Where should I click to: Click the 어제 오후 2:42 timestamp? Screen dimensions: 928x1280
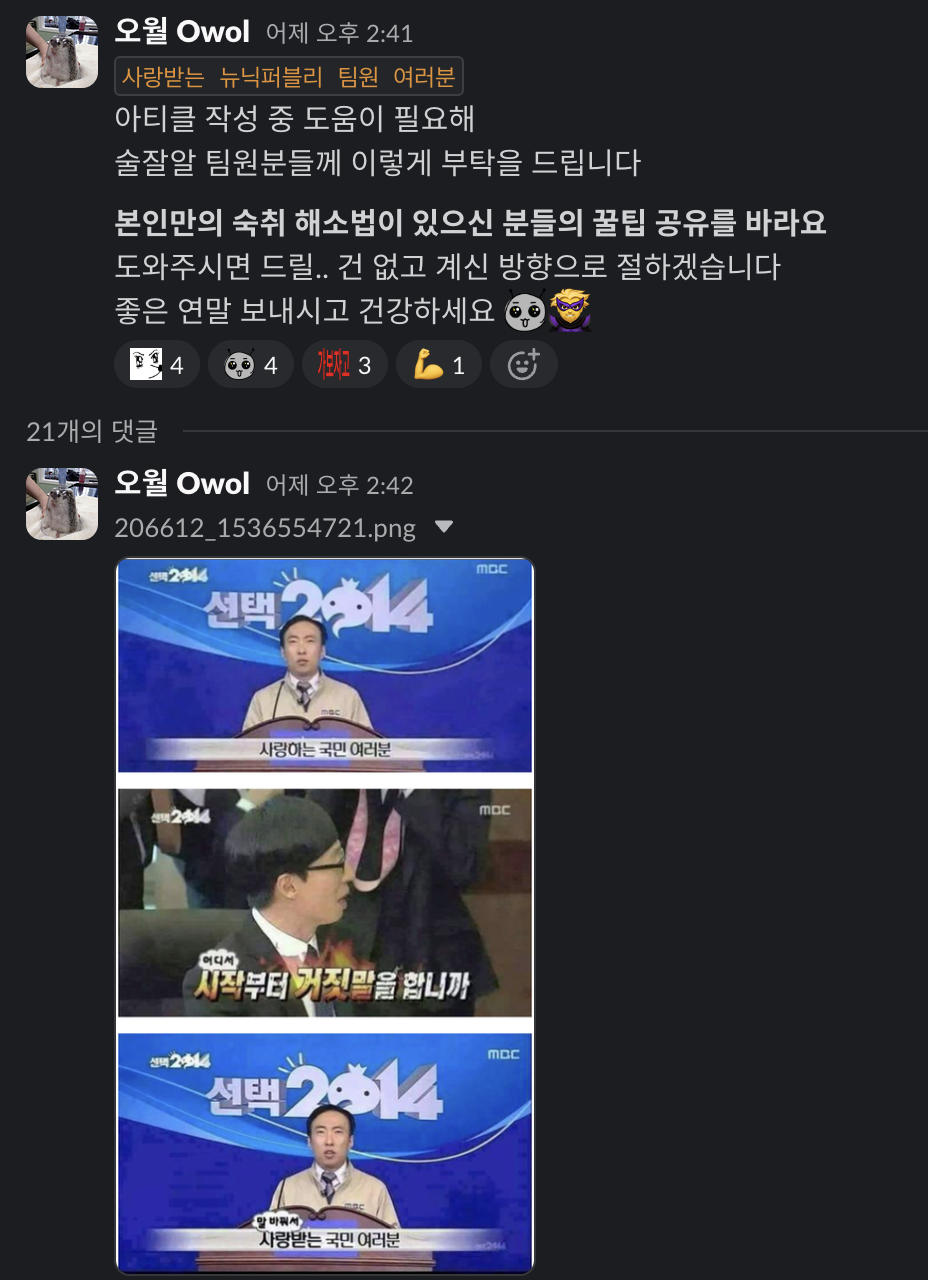(x=339, y=486)
